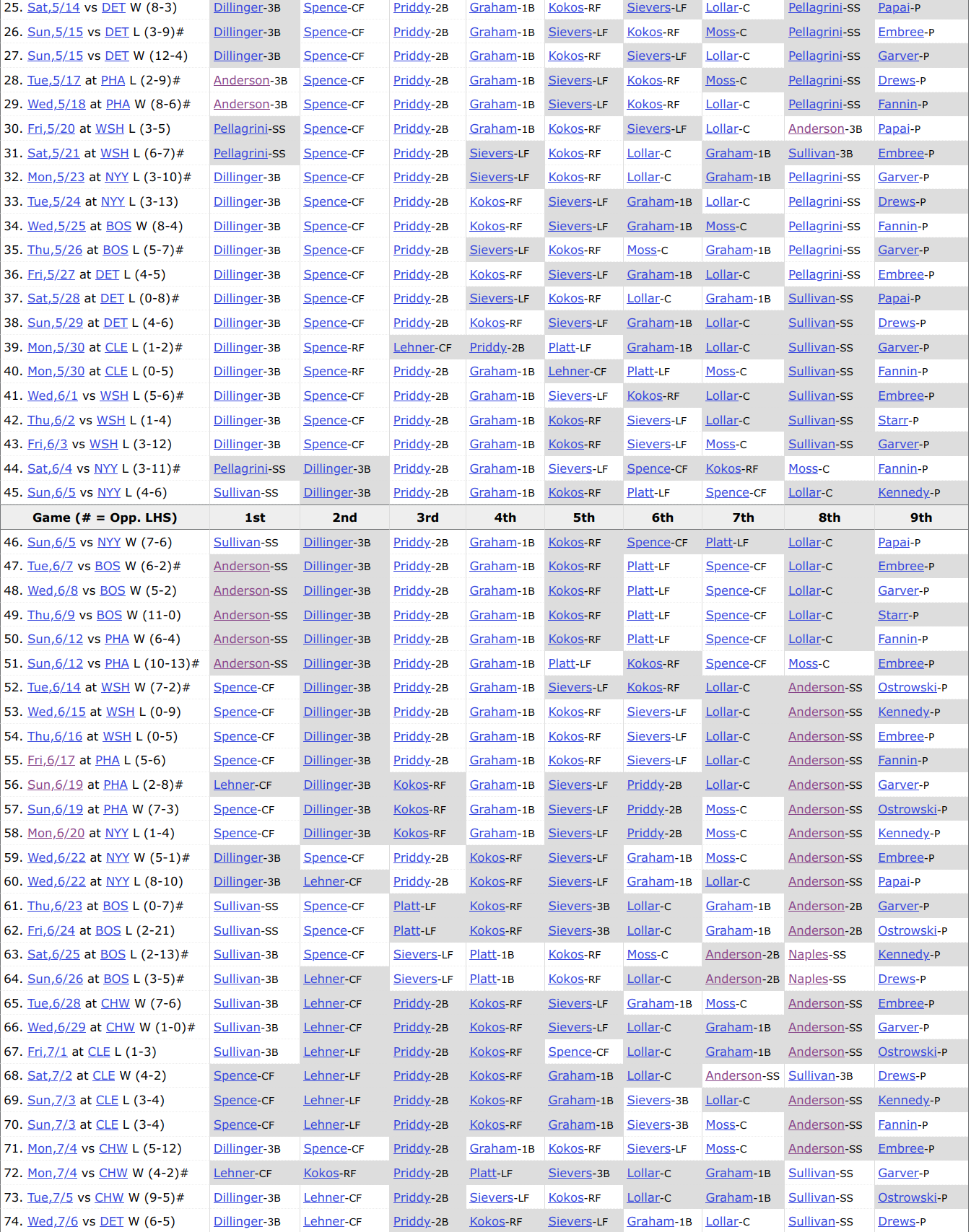The width and height of the screenshot is (971, 1232).
Task: Open the Mon,5/23 date link for game 32
Action: [x=56, y=178]
